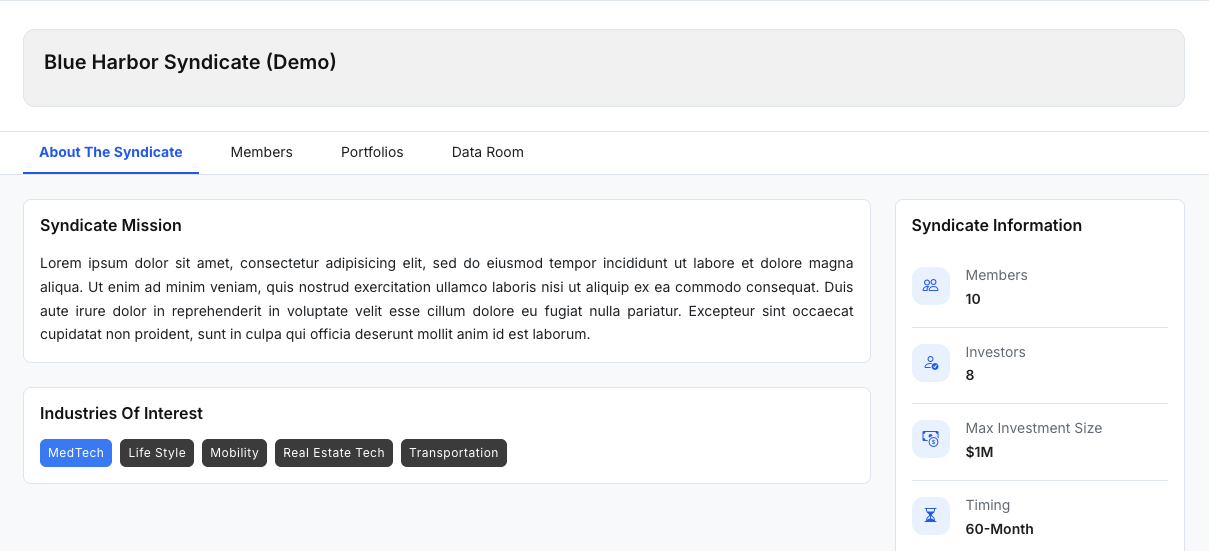
Task: Click the Syndicate Information heading
Action: 997,226
